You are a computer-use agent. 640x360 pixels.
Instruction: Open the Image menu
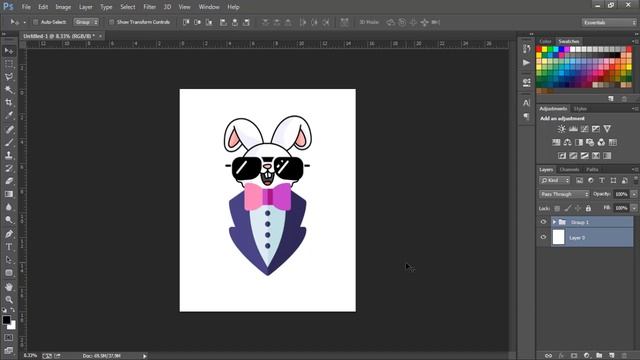tap(63, 7)
